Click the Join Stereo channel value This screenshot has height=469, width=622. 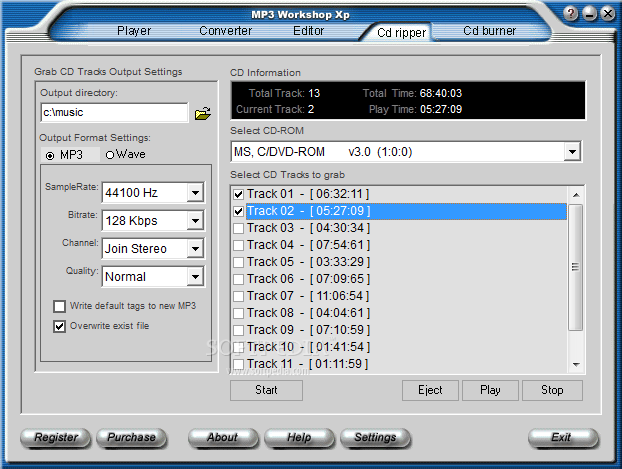(136, 249)
